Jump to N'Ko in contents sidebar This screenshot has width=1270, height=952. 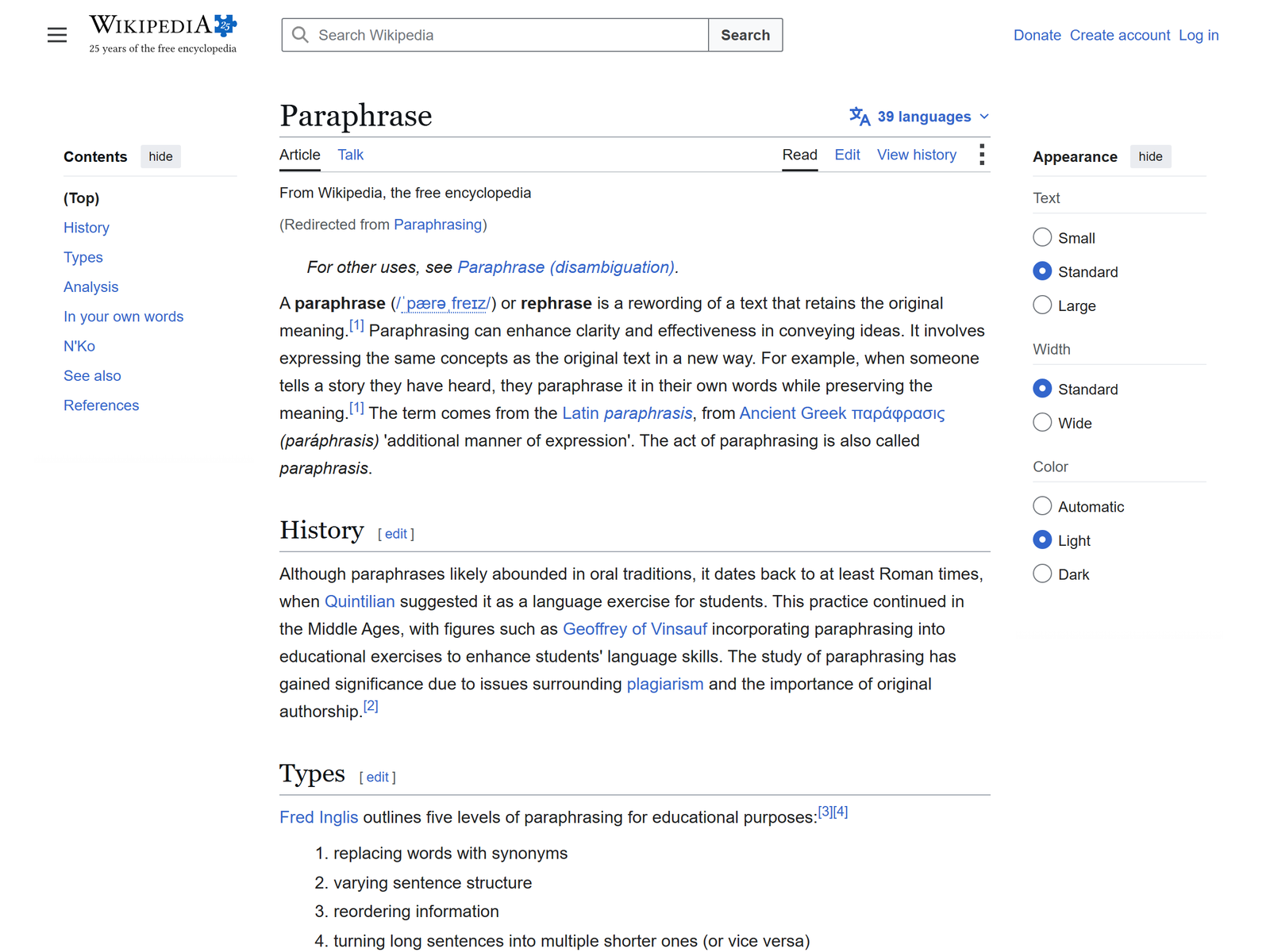pyautogui.click(x=79, y=346)
